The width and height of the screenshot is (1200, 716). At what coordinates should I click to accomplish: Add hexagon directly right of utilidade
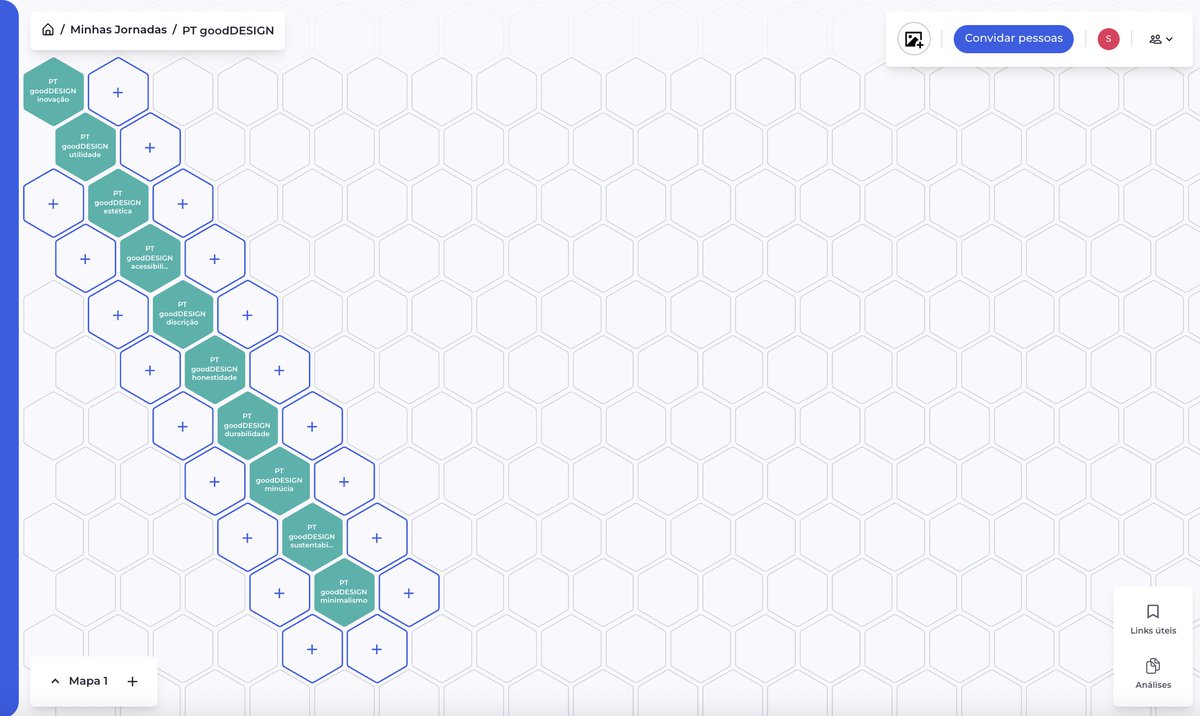click(150, 147)
